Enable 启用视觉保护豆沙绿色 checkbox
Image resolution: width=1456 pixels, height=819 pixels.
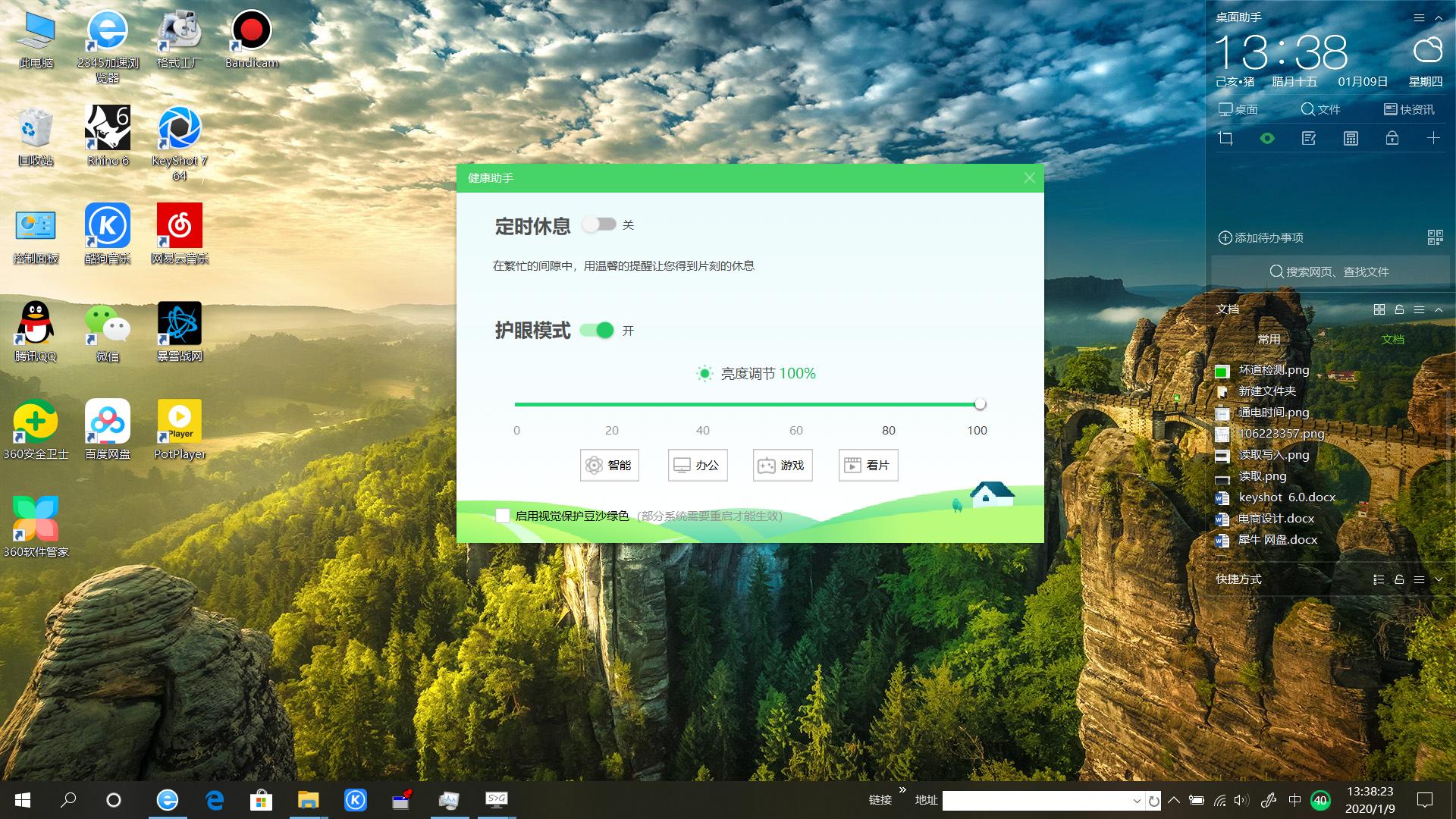(502, 516)
